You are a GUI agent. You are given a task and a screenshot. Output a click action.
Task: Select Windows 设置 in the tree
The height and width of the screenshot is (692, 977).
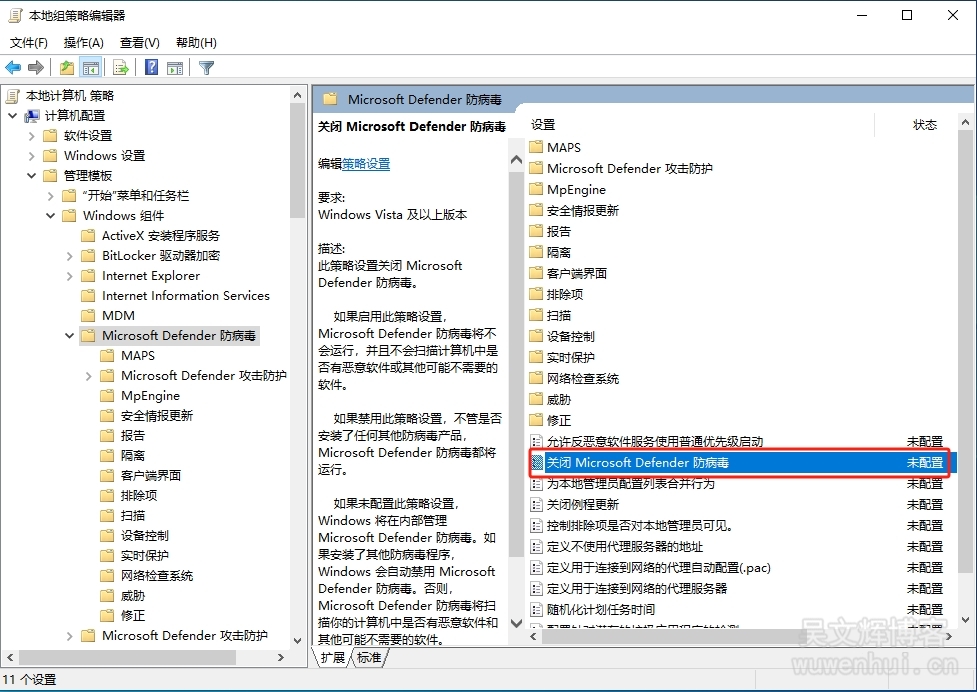(104, 156)
